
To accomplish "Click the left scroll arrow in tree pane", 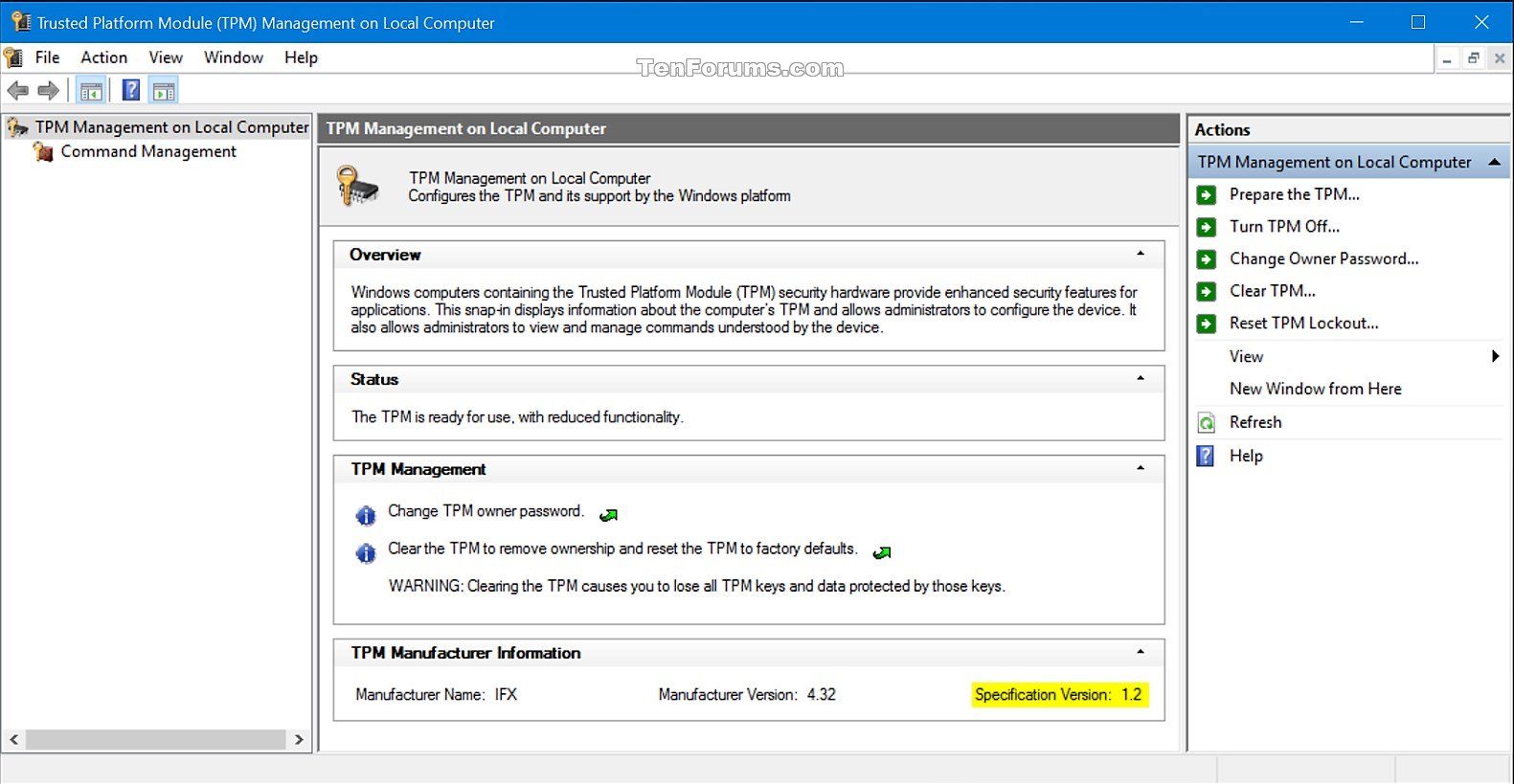I will pos(13,740).
